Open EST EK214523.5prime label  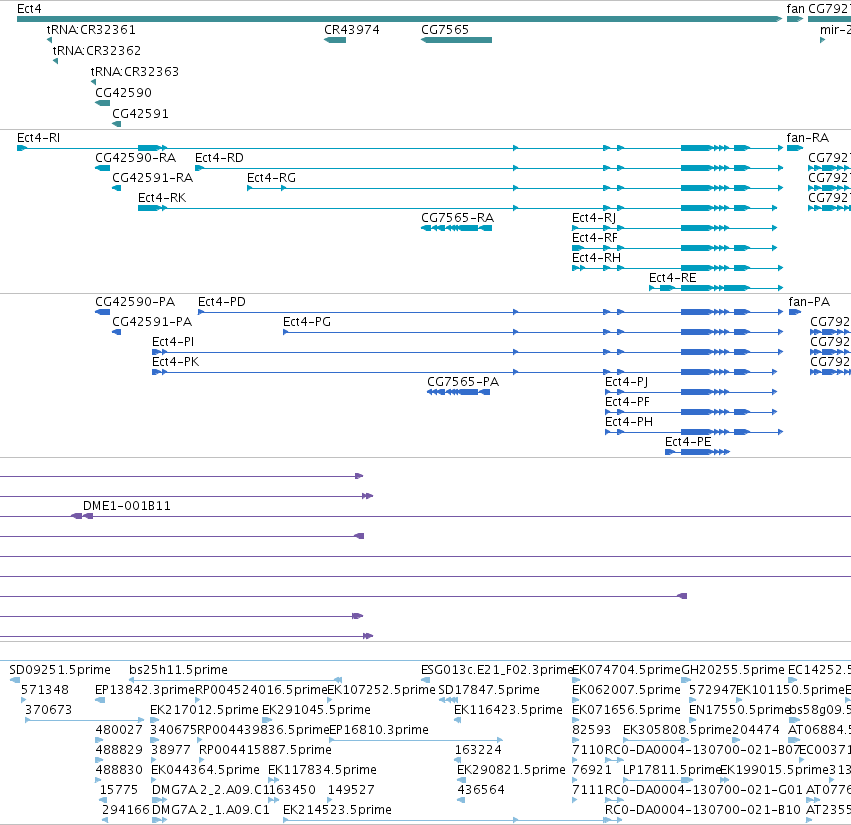coord(337,810)
